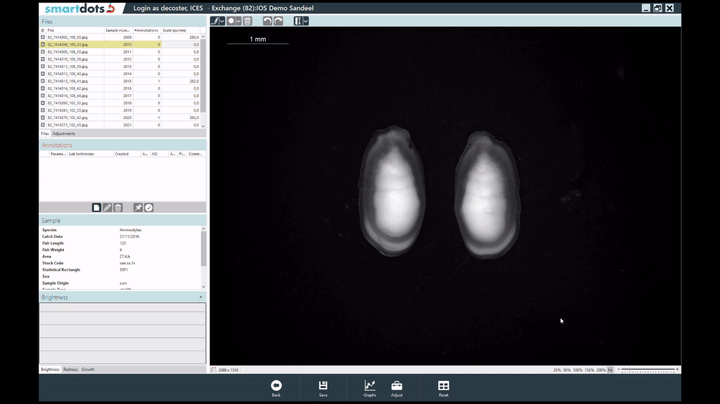Click the trash icon in the image toolbar
The width and height of the screenshot is (720, 404).
247,20
